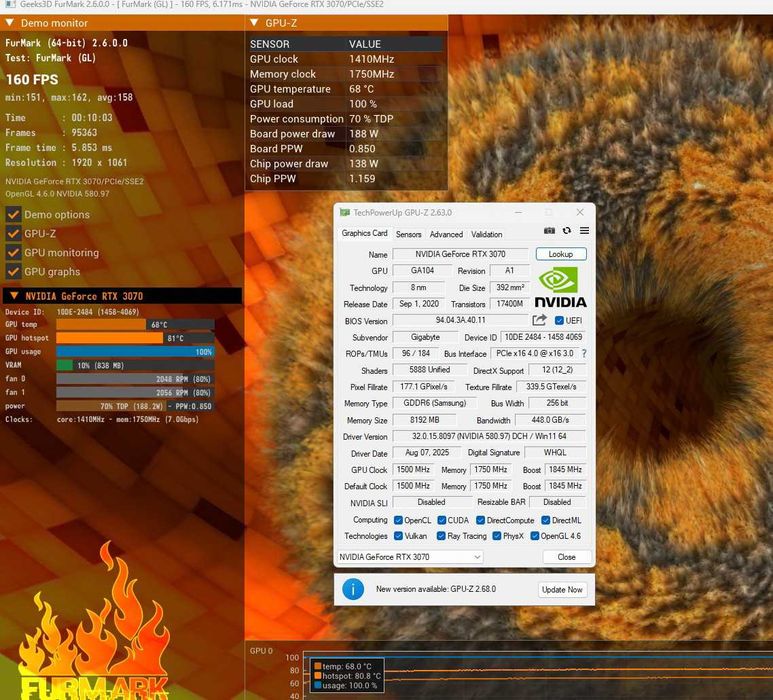Image resolution: width=773 pixels, height=700 pixels.
Task: Click the NVIDIA logo in GPU-Z
Action: click(x=561, y=287)
